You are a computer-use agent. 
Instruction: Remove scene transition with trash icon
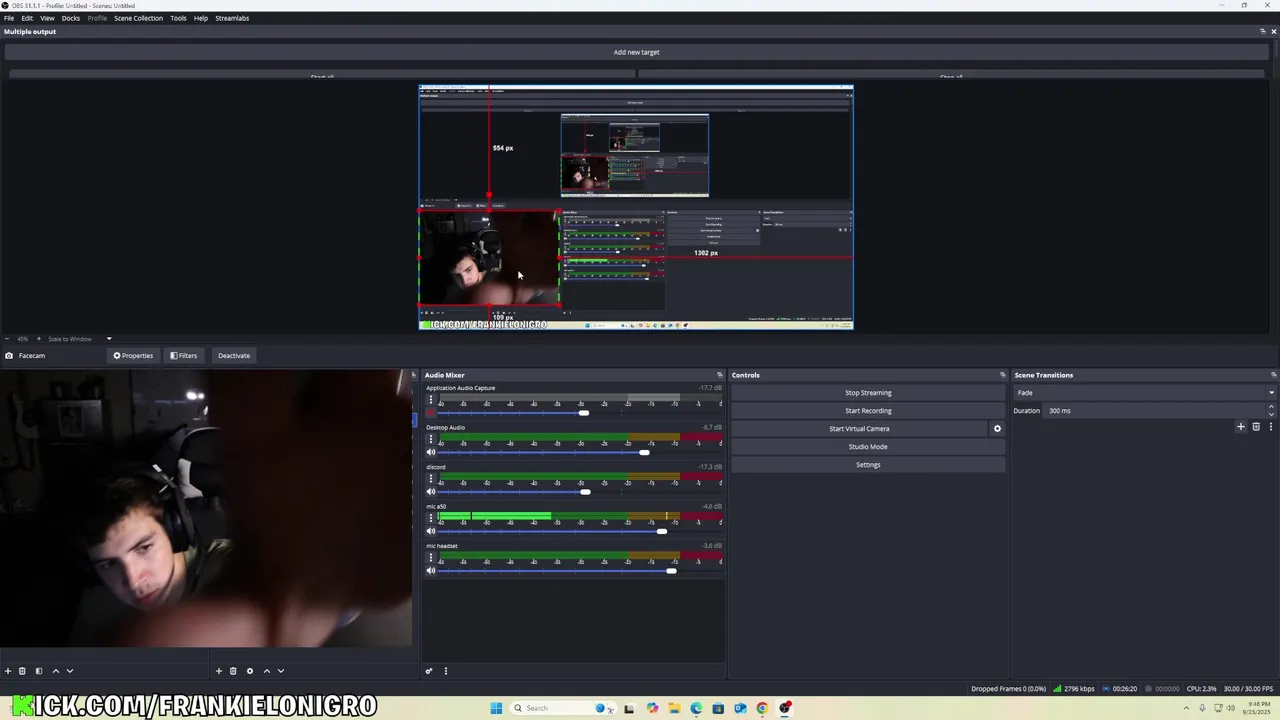(1256, 427)
